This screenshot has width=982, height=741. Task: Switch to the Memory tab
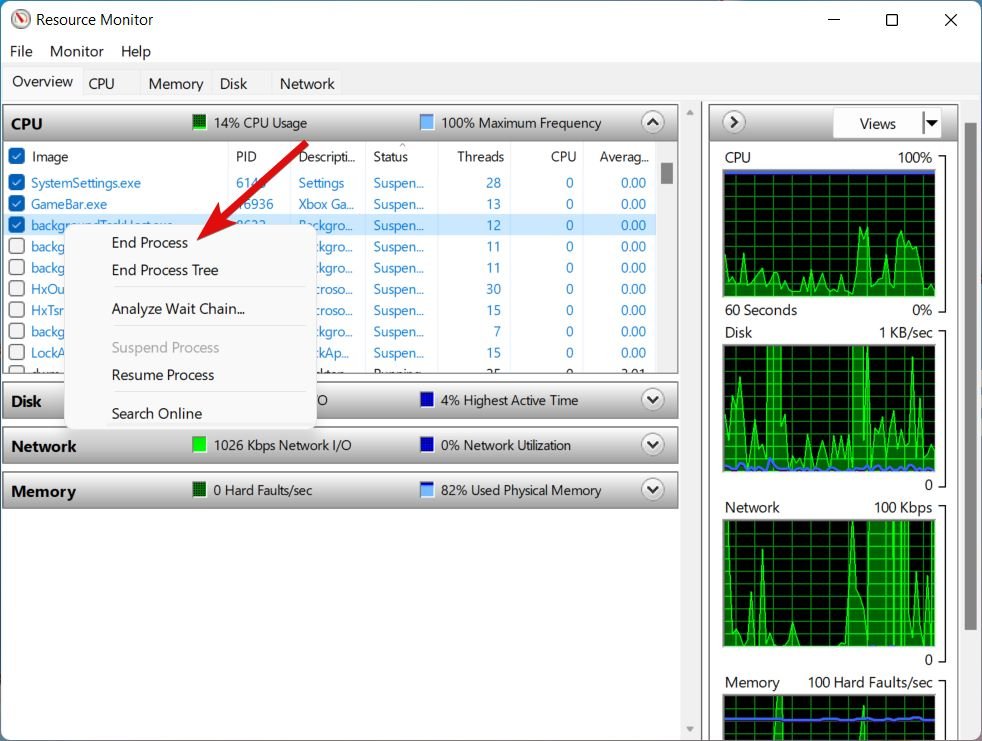point(175,84)
